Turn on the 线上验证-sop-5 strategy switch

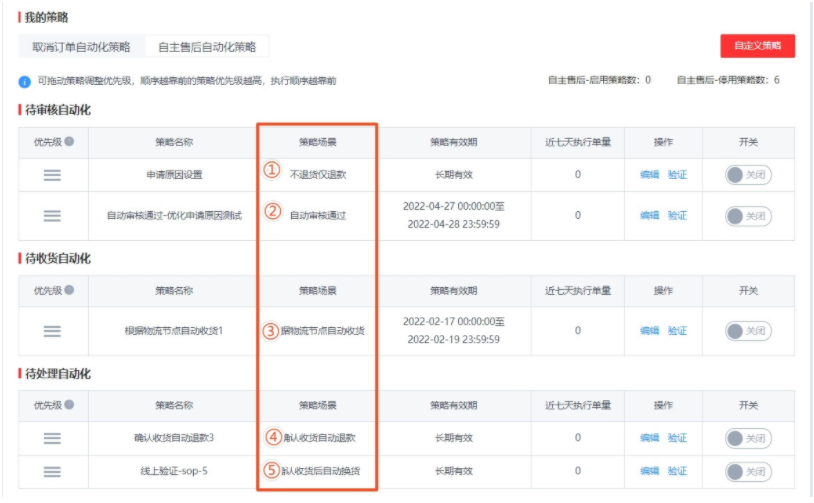pos(748,471)
